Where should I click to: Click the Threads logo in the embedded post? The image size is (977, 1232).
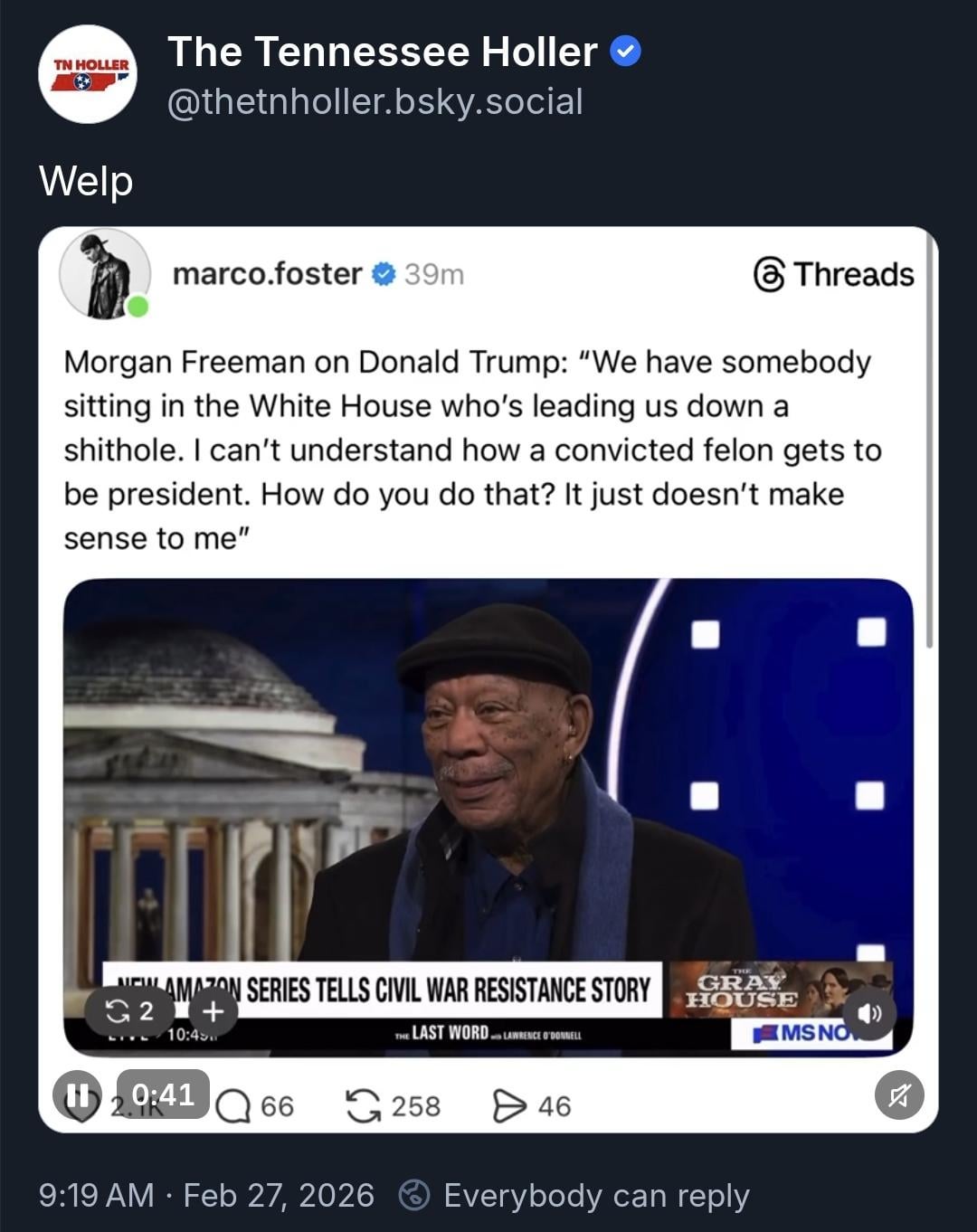click(x=834, y=274)
